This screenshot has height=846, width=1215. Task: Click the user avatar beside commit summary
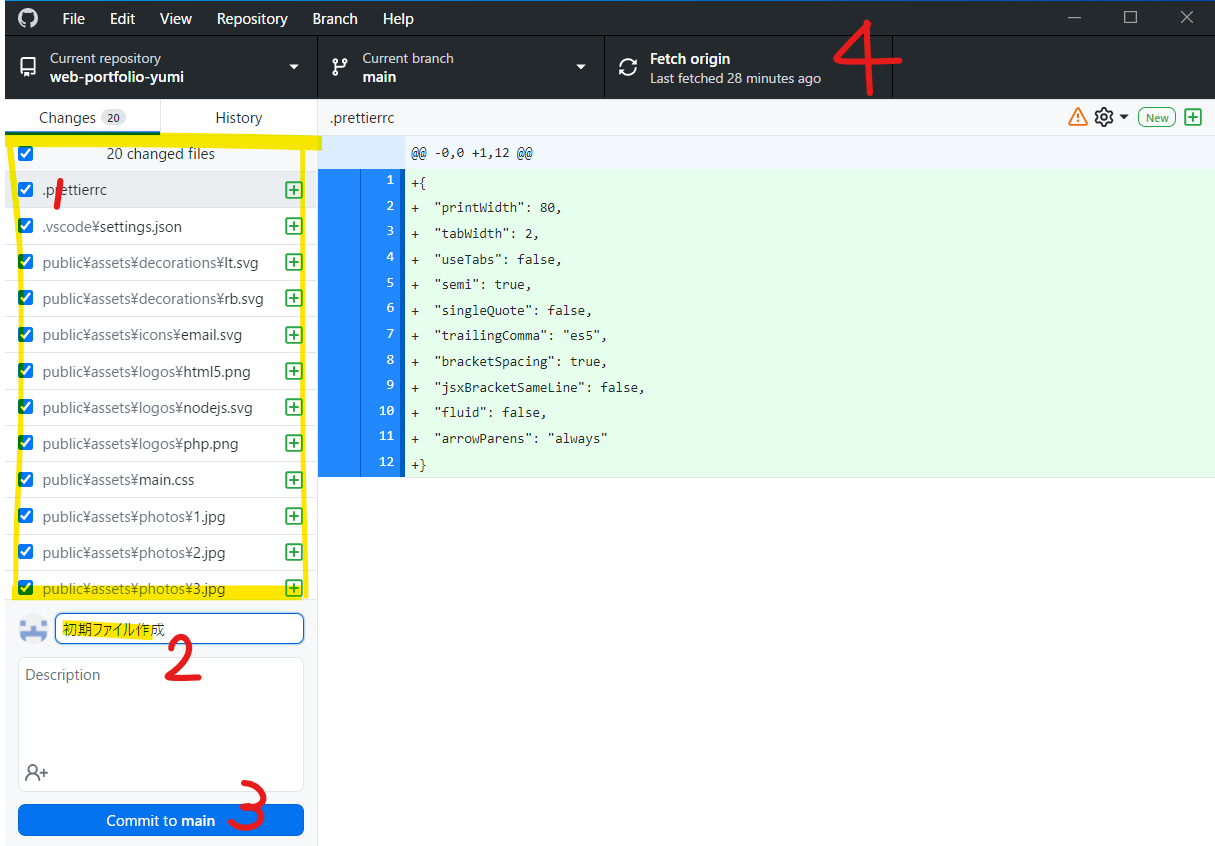click(34, 629)
